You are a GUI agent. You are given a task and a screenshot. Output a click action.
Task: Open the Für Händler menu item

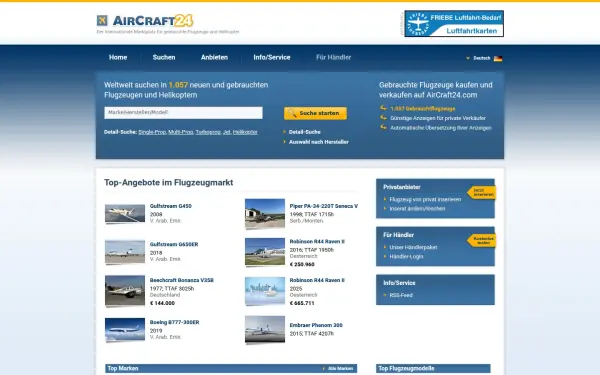pyautogui.click(x=333, y=57)
